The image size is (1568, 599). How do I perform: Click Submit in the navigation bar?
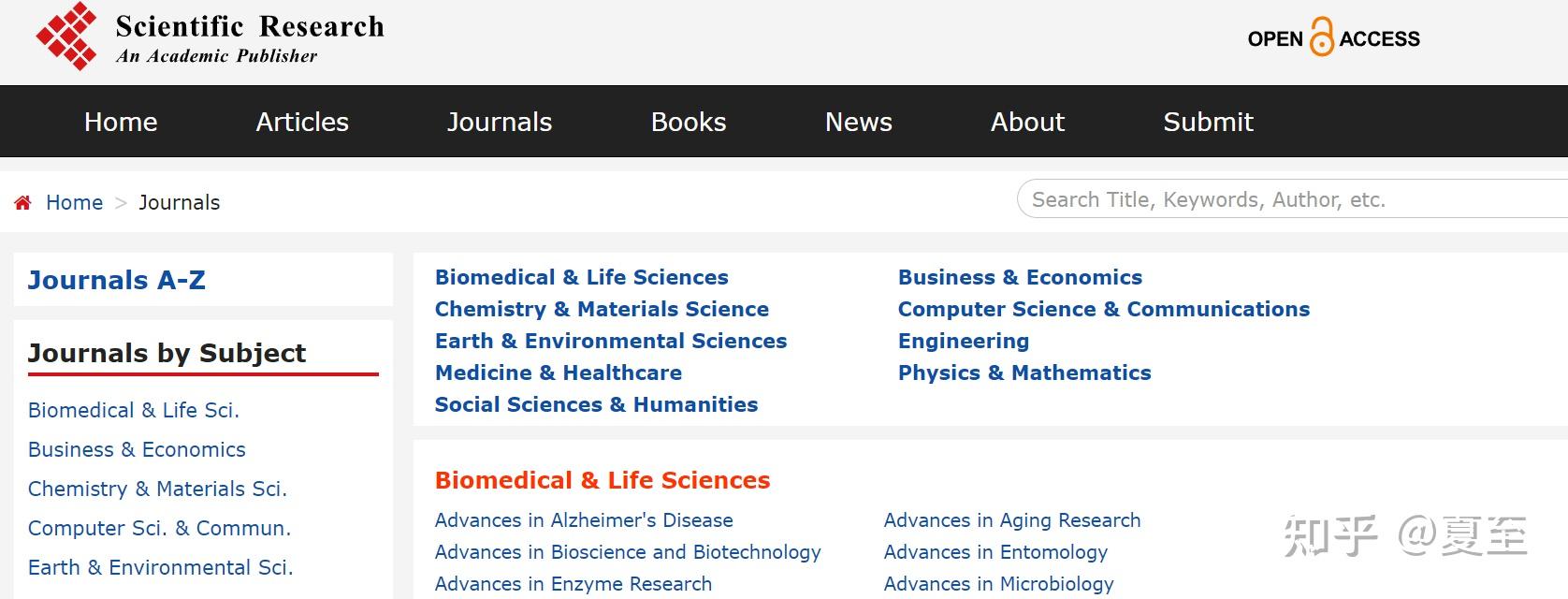[x=1208, y=122]
